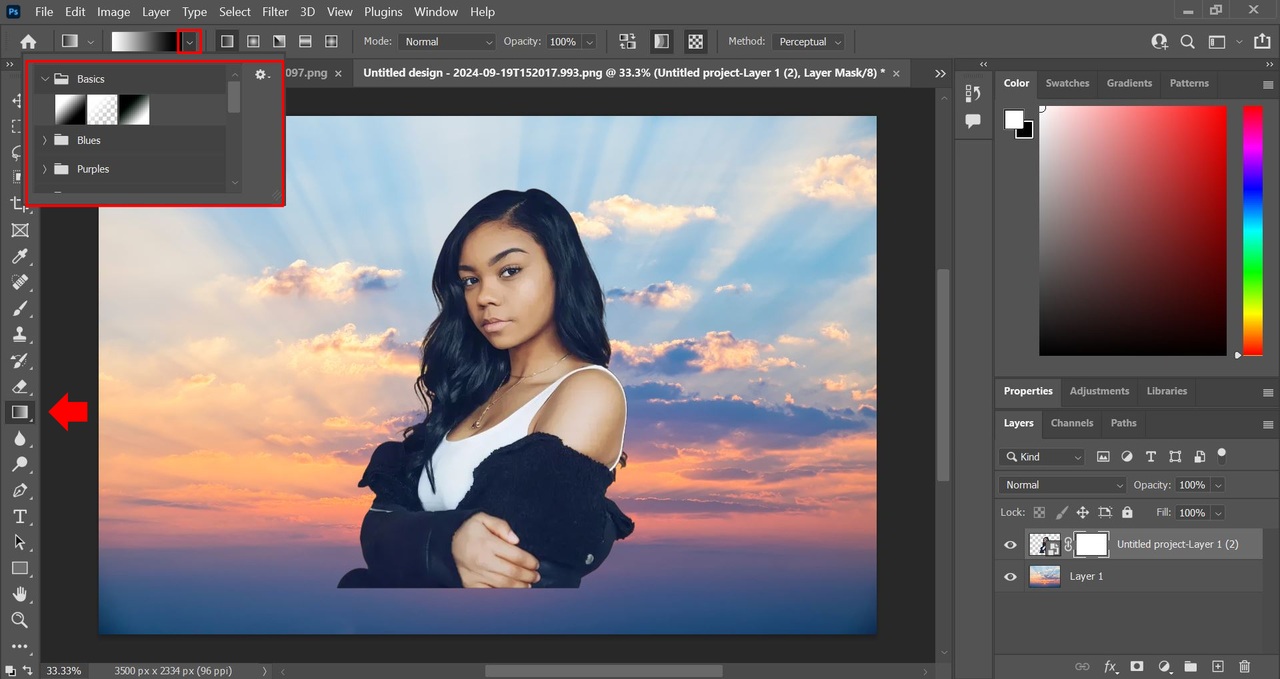The image size is (1280, 679).
Task: Select the Gradient tool in the toolbox
Action: pos(19,412)
